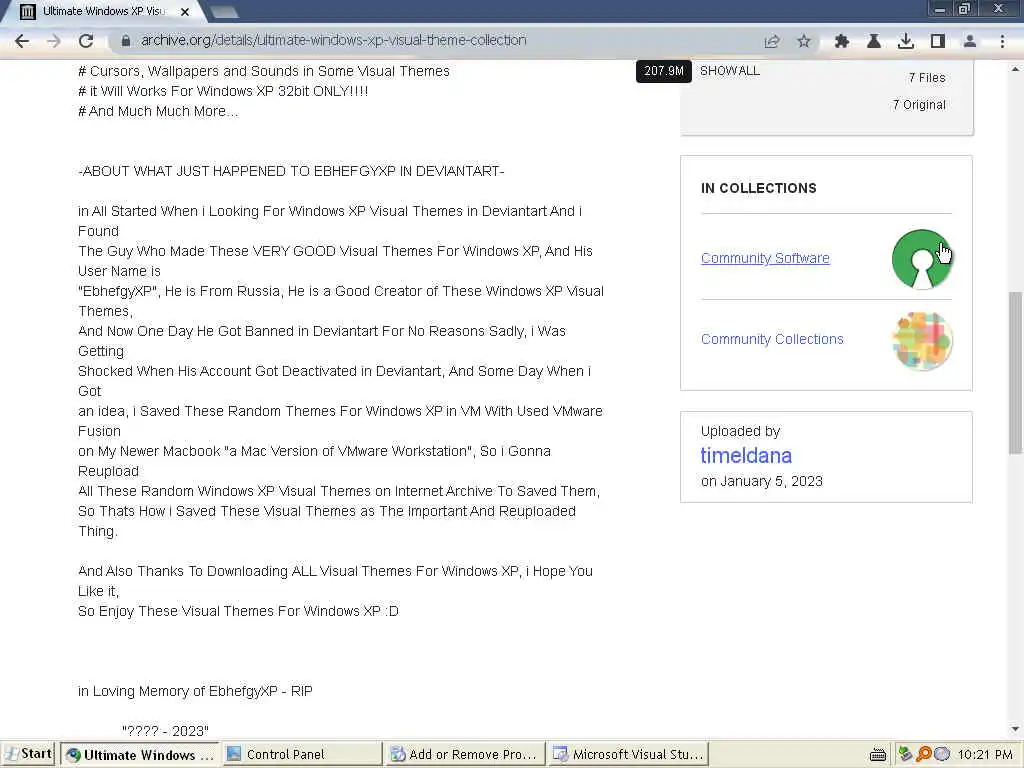
Task: Open Chrome three-dot menu
Action: coord(1002,41)
